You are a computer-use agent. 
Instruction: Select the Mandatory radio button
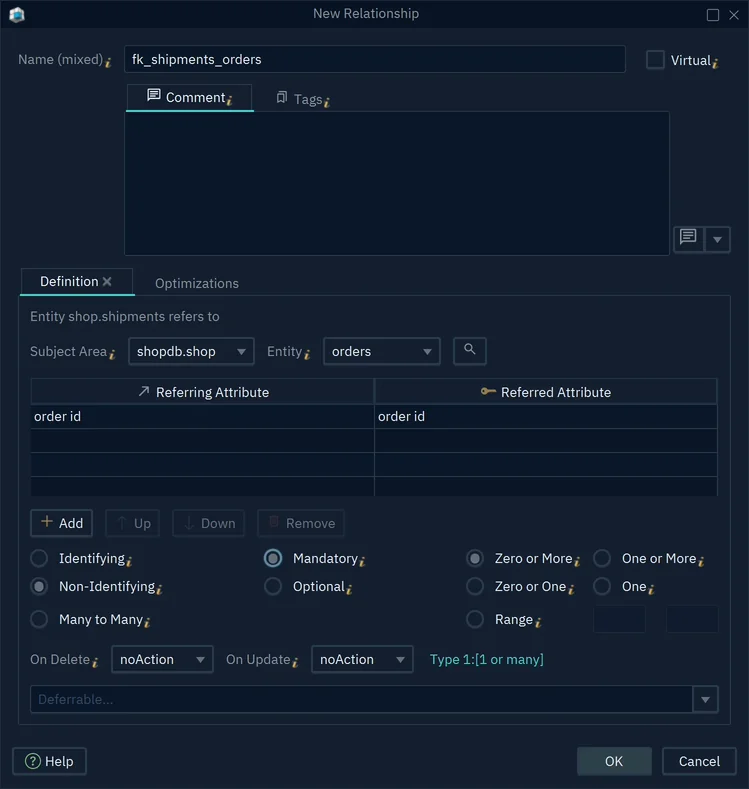pos(273,558)
